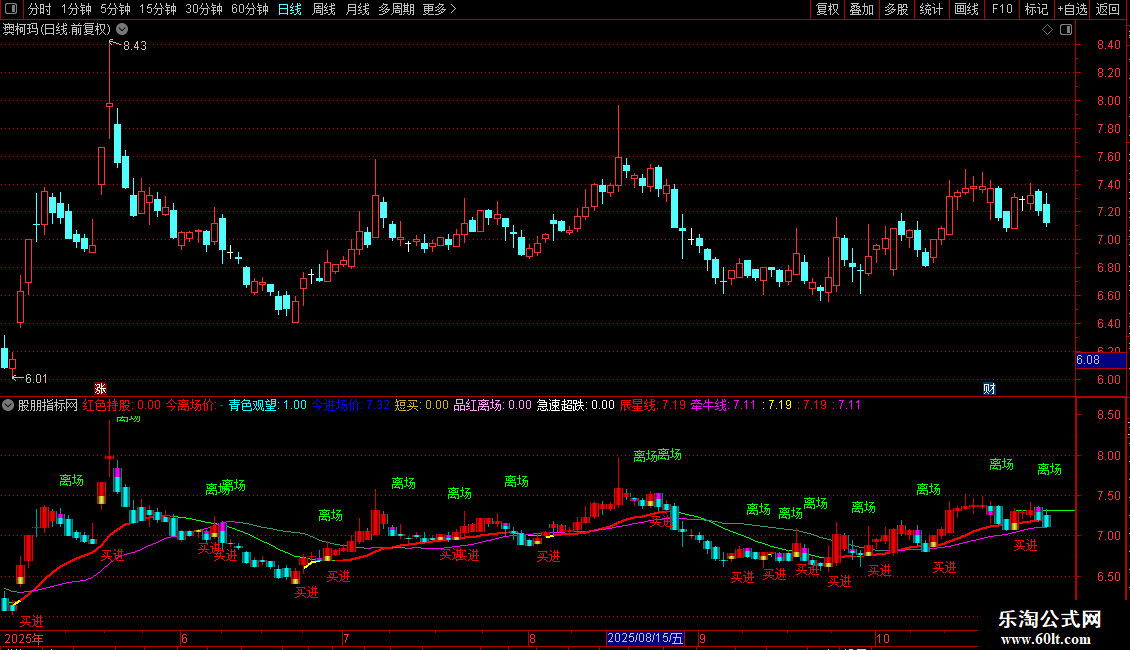The width and height of the screenshot is (1130, 650).
Task: Select the 15分钟 period
Action: (158, 9)
